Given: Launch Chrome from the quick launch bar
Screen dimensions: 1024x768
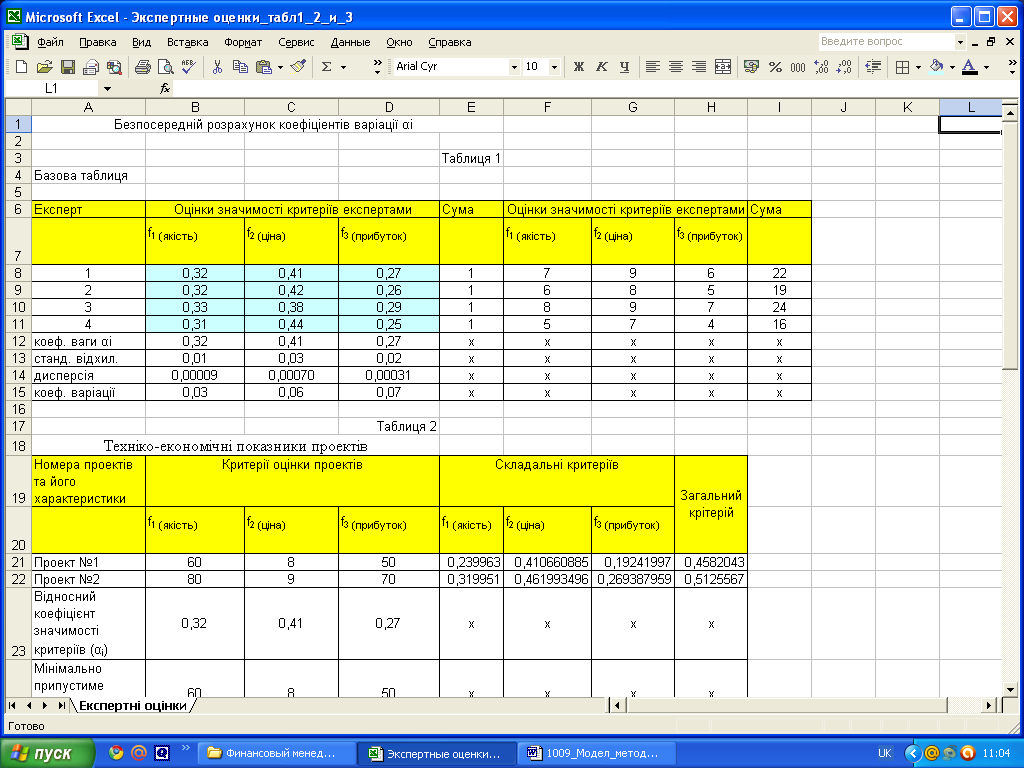Looking at the screenshot, I should pyautogui.click(x=116, y=753).
